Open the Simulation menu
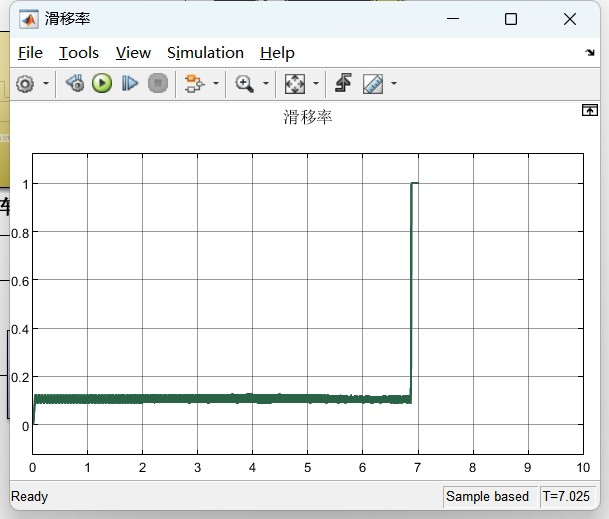The image size is (609, 519). [x=205, y=53]
